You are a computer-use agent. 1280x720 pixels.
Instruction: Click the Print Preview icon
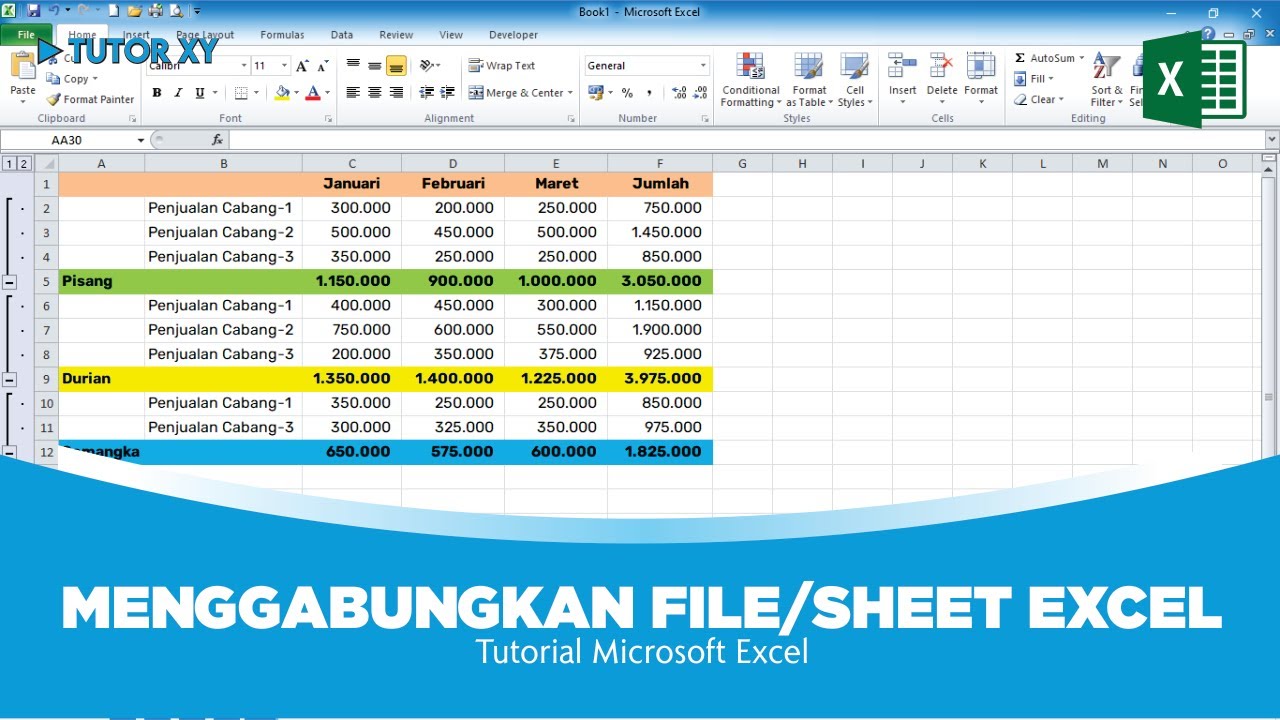tap(176, 12)
